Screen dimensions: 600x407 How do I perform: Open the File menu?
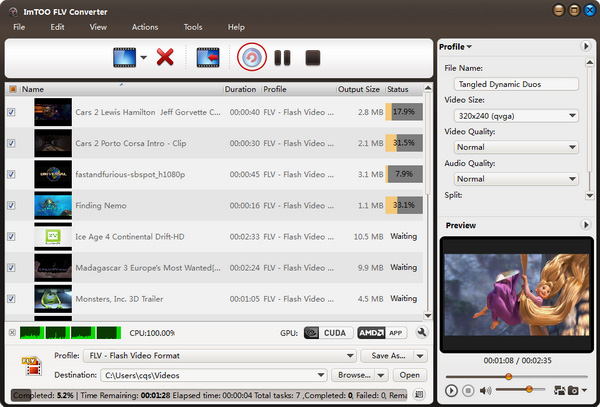[19, 27]
